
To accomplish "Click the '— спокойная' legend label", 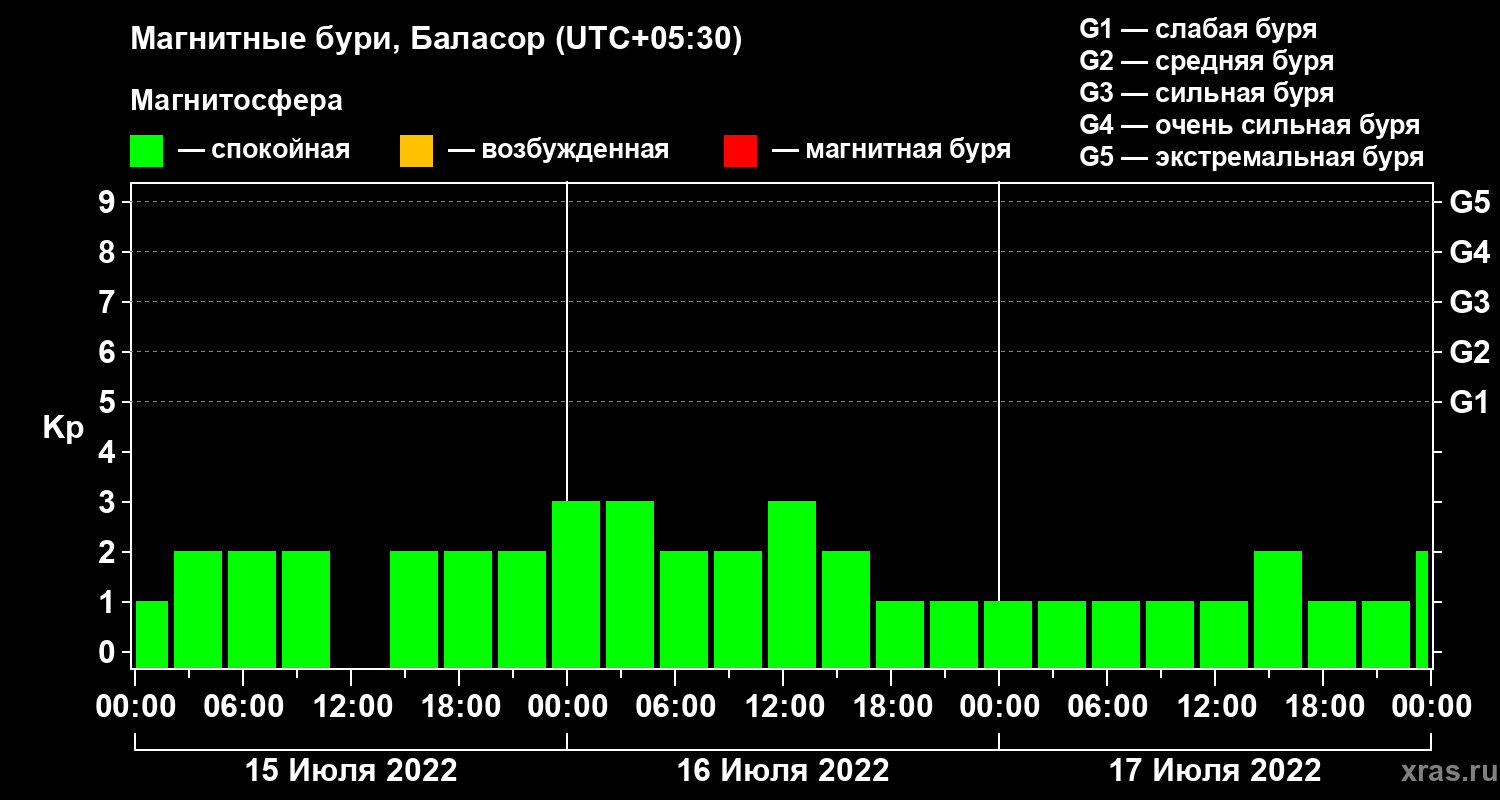I will [x=264, y=151].
